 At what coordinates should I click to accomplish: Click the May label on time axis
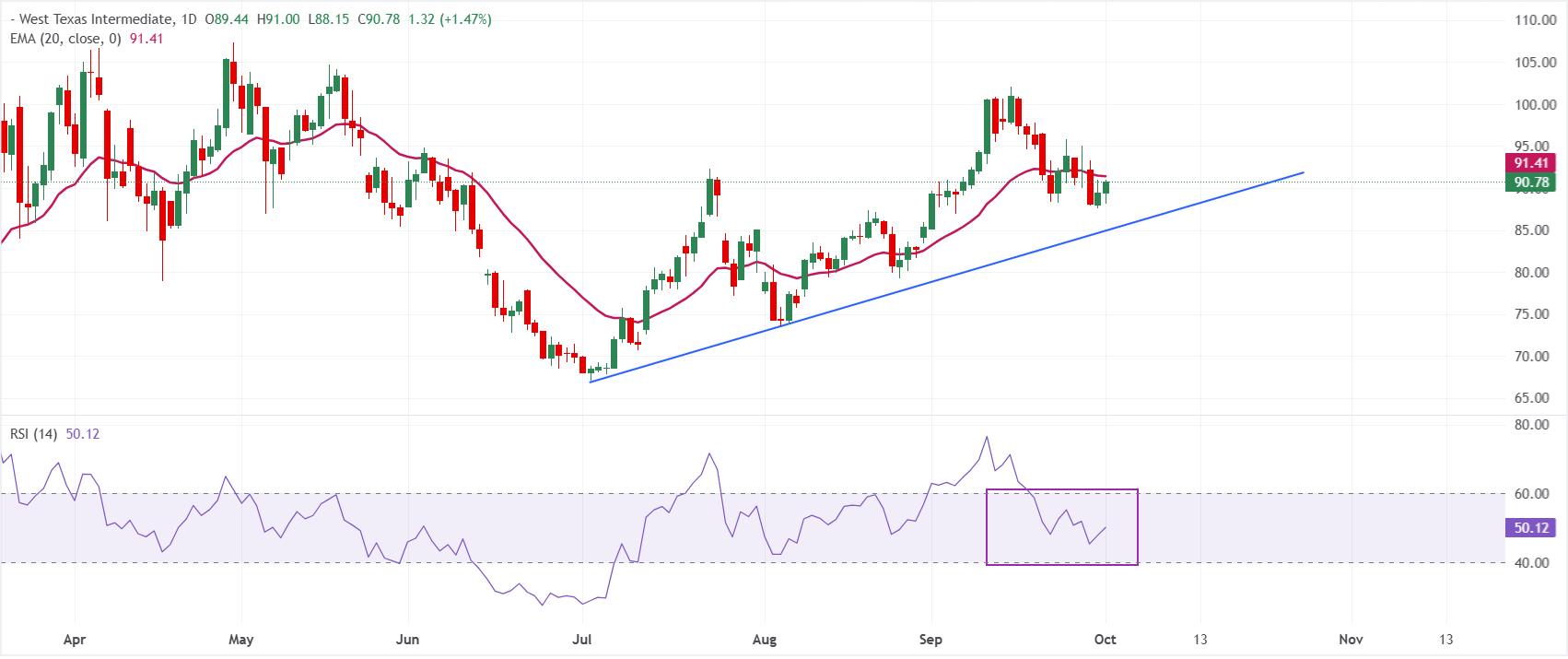240,640
